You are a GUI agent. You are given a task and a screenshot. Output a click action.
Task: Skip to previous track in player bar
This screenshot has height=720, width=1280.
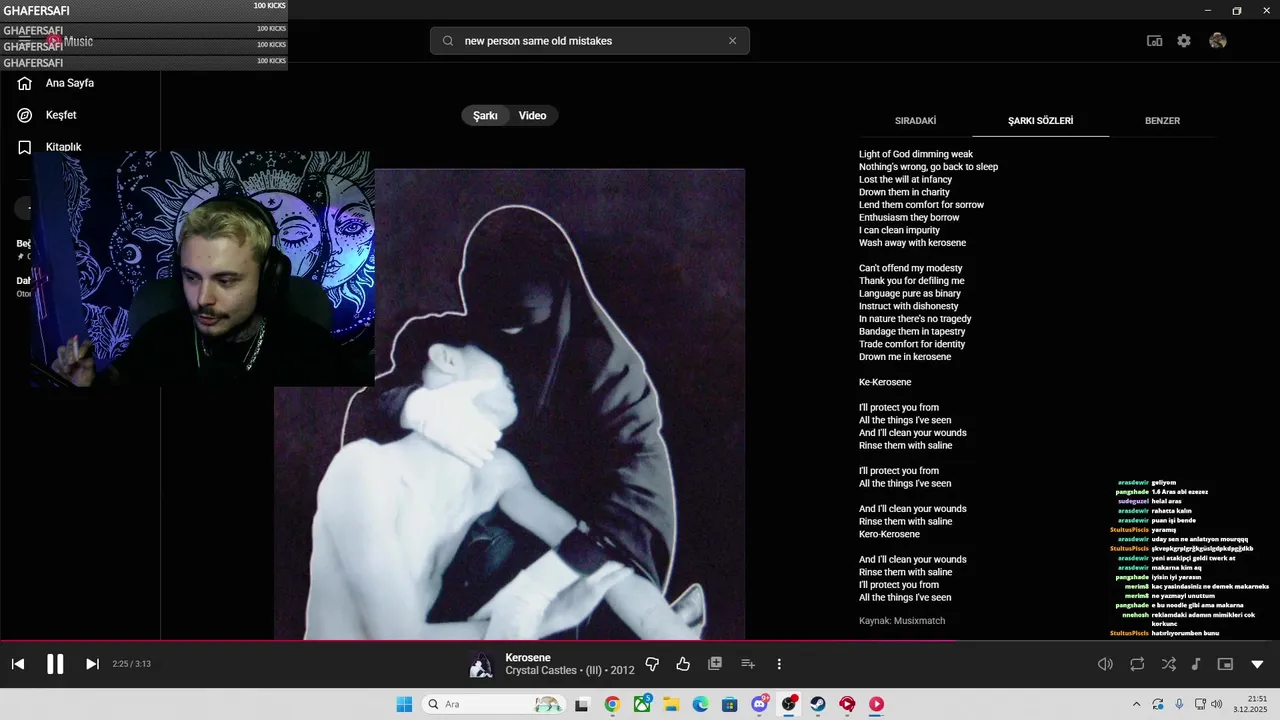[18, 664]
